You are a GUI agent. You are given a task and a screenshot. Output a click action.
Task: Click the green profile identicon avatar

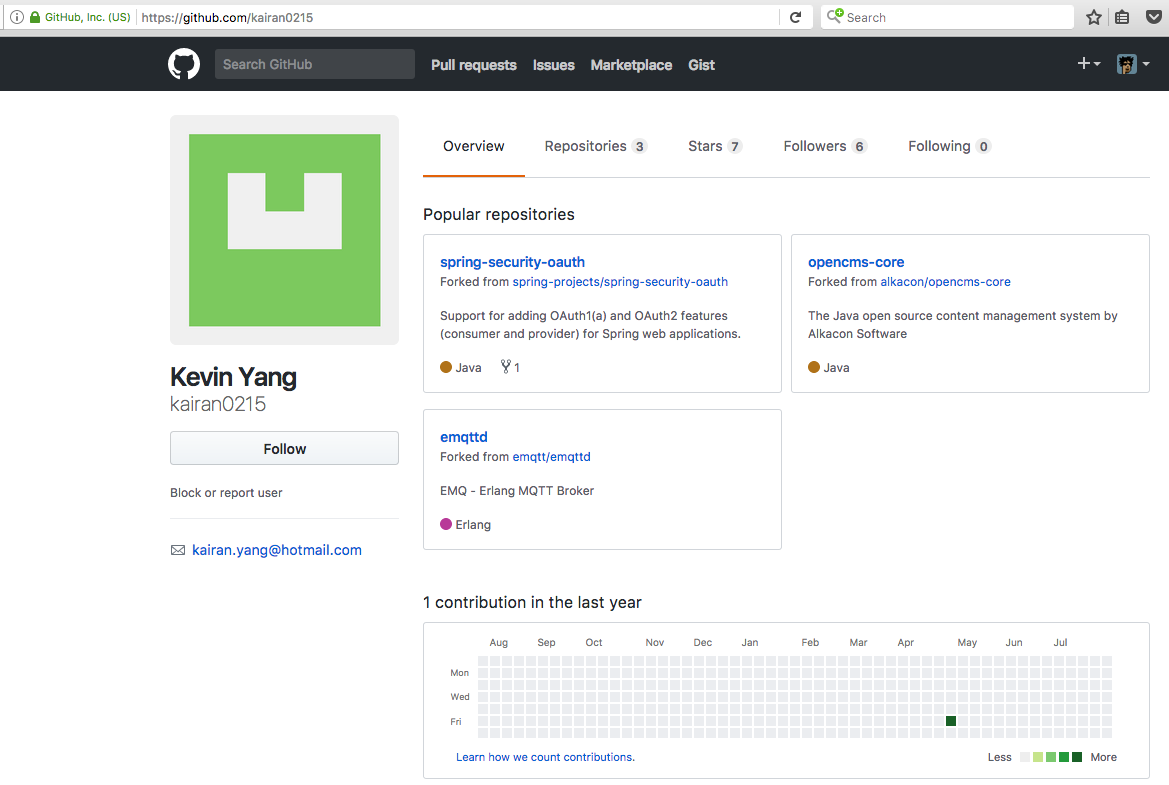click(x=284, y=230)
